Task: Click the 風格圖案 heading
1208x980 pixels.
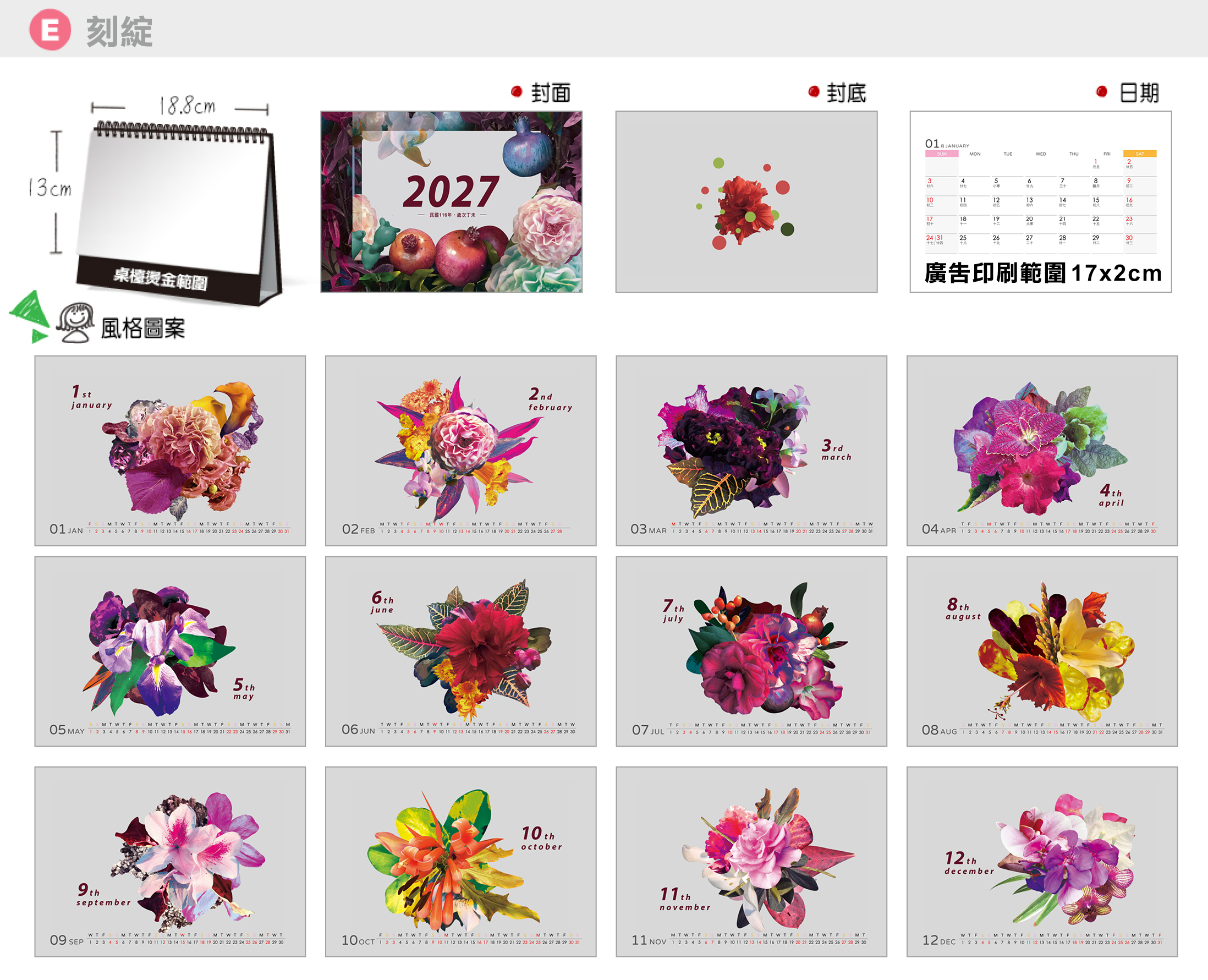Action: [142, 329]
